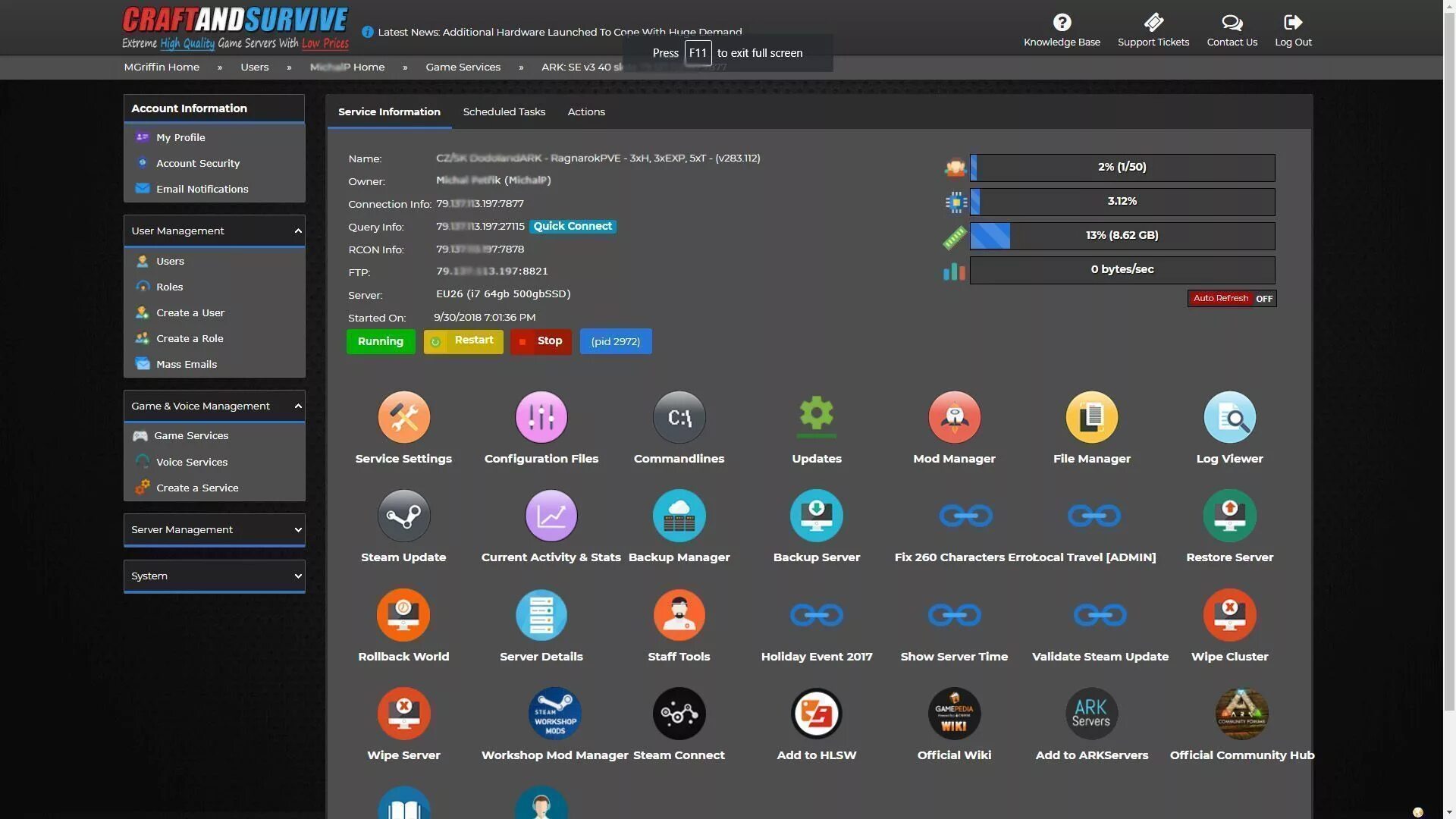Open Support Tickets in header
The image size is (1456, 819).
click(x=1153, y=30)
